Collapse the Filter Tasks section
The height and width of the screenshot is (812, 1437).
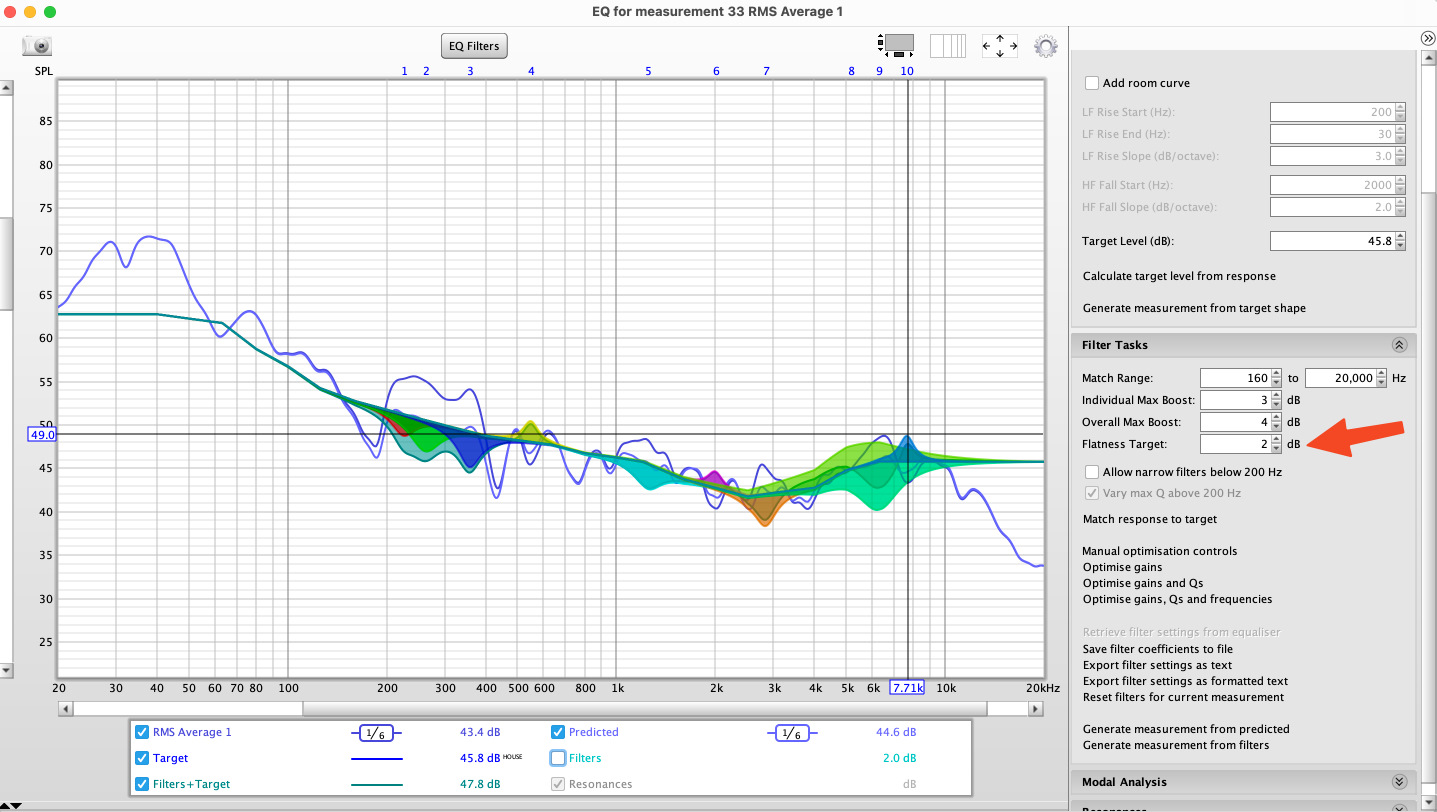point(1398,345)
